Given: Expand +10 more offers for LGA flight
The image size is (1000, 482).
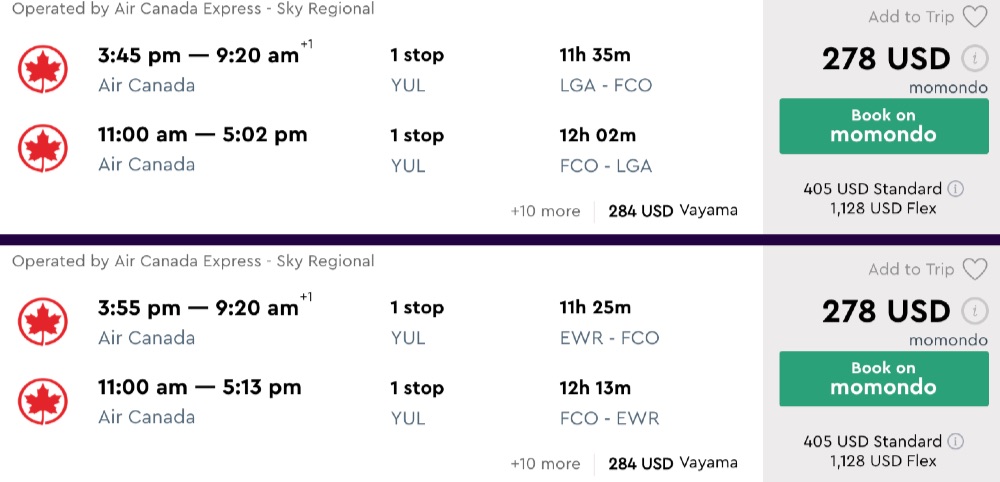Looking at the screenshot, I should (x=545, y=211).
